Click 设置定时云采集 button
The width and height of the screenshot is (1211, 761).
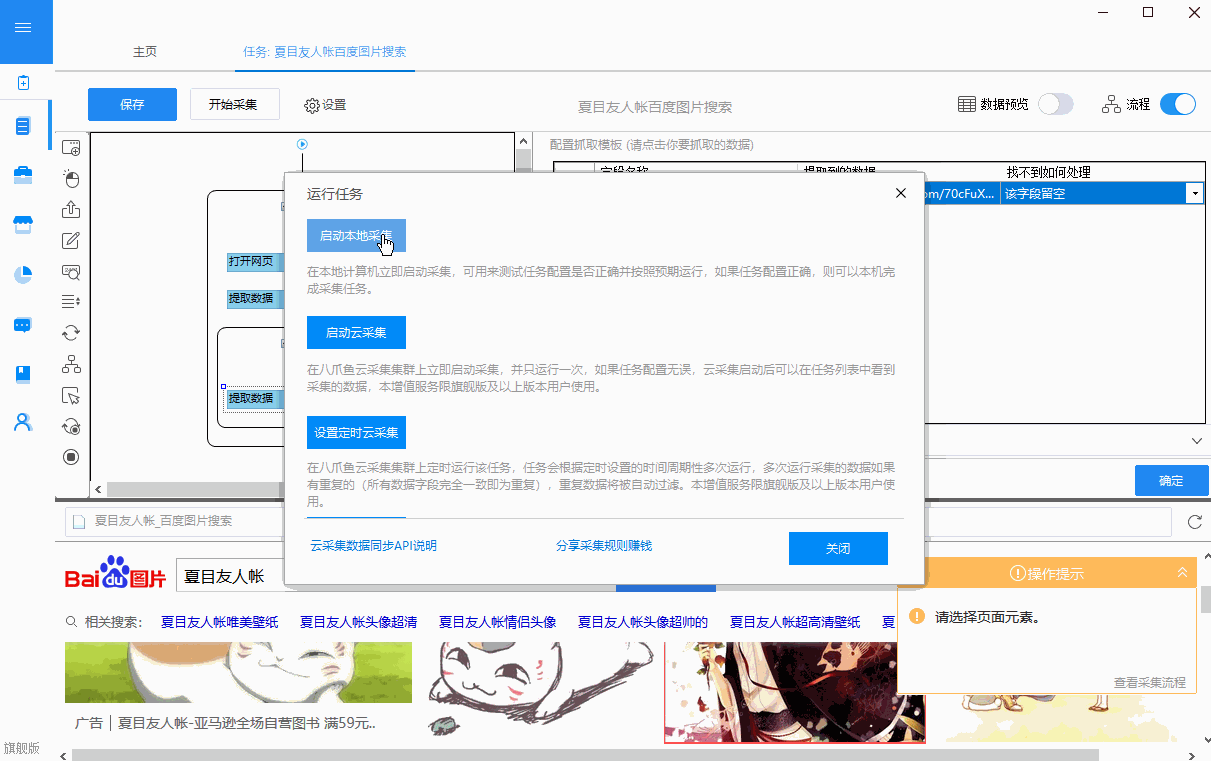(x=356, y=433)
